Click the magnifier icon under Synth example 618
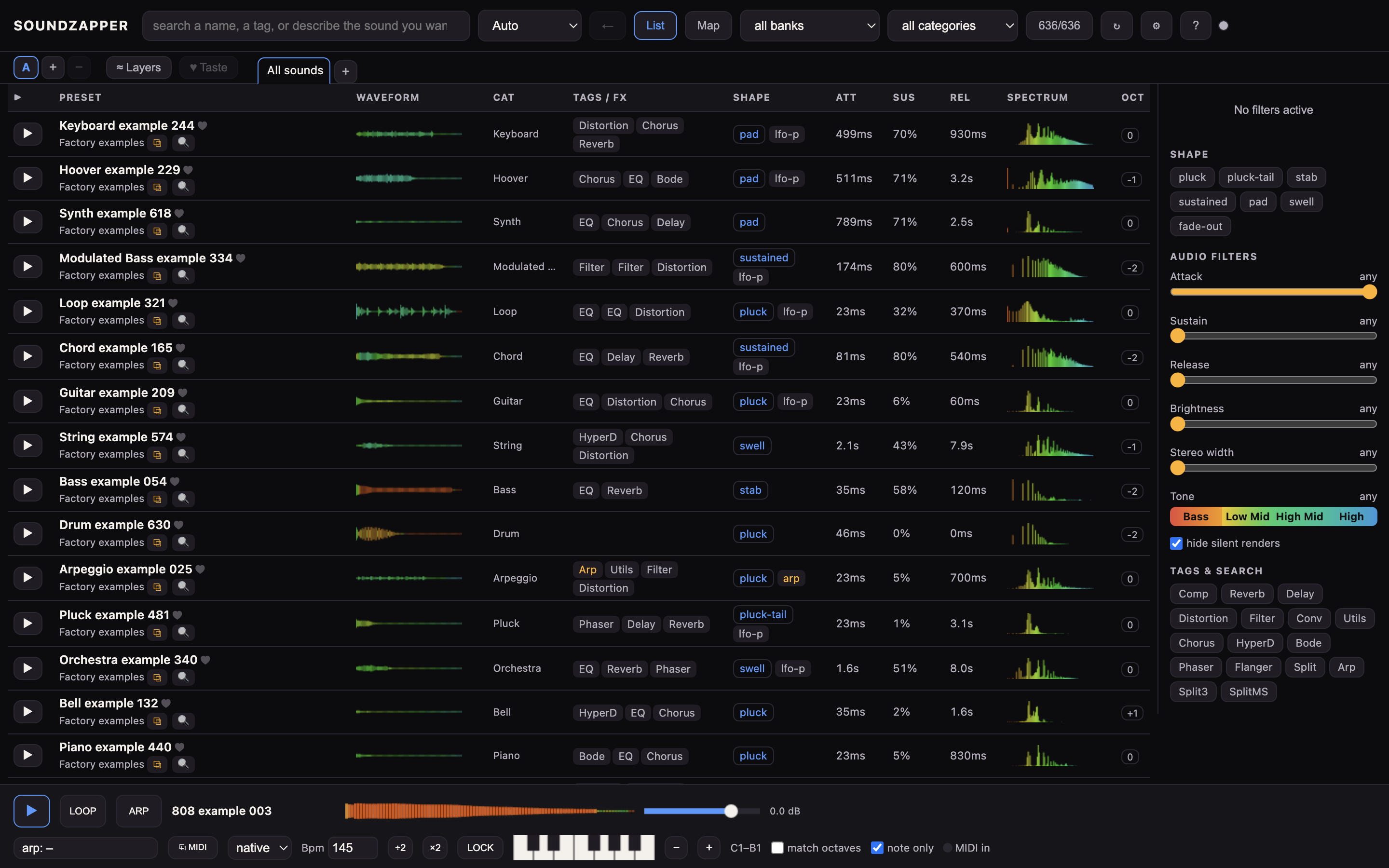Viewport: 1389px width, 868px height. [x=183, y=230]
